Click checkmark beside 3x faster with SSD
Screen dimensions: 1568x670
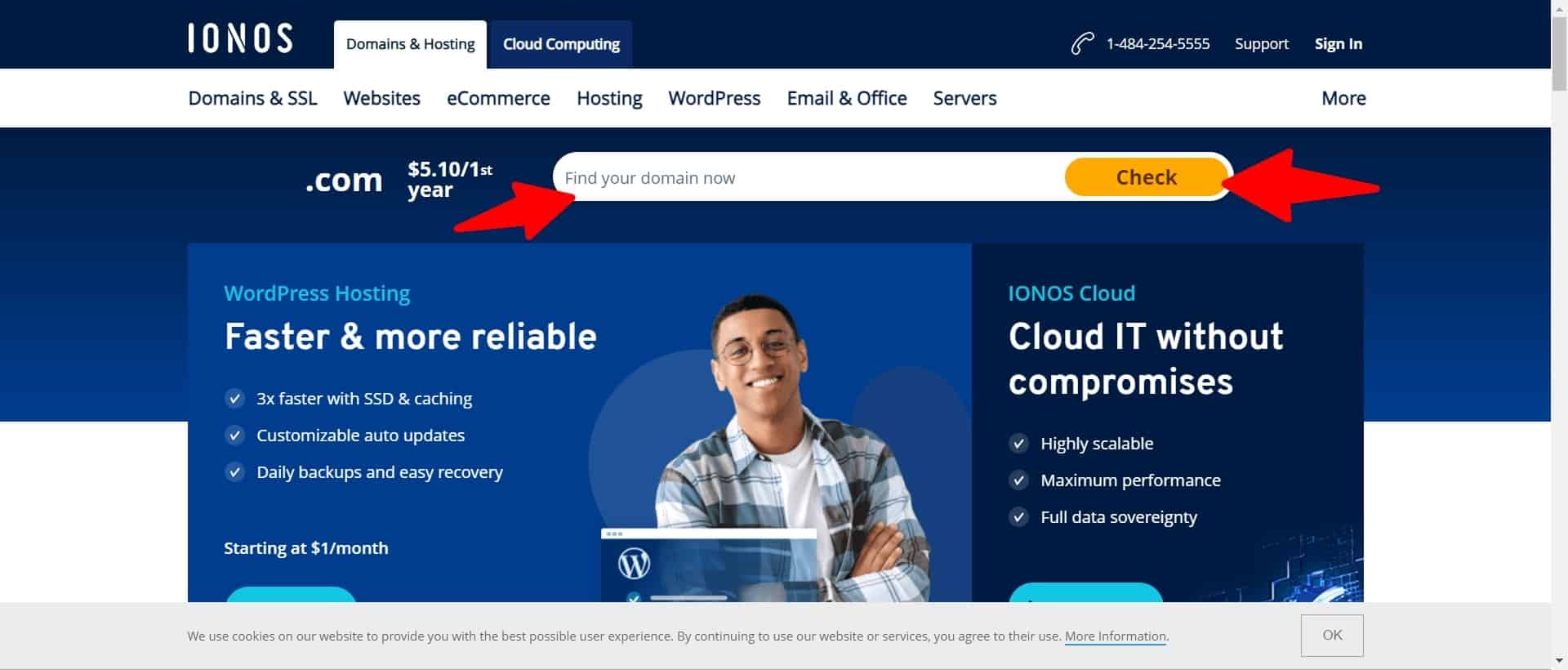234,399
